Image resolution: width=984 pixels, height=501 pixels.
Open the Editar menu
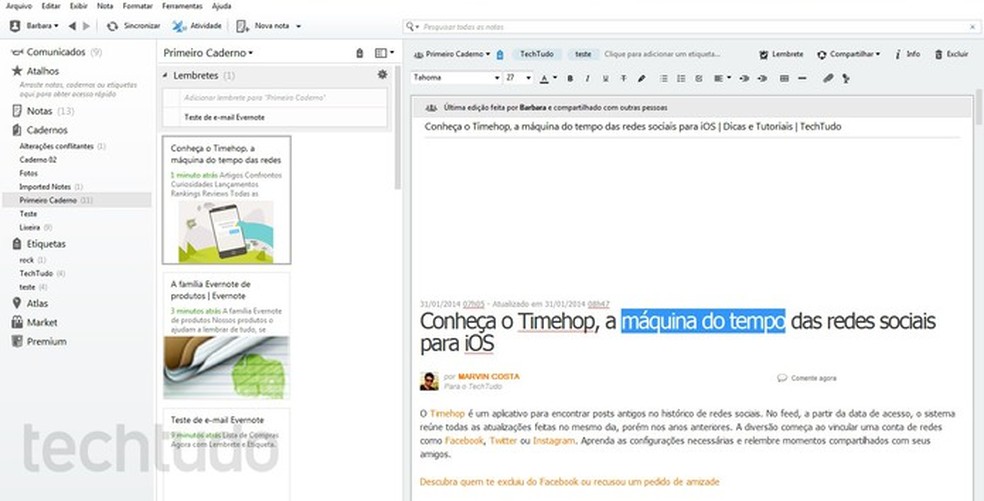51,6
